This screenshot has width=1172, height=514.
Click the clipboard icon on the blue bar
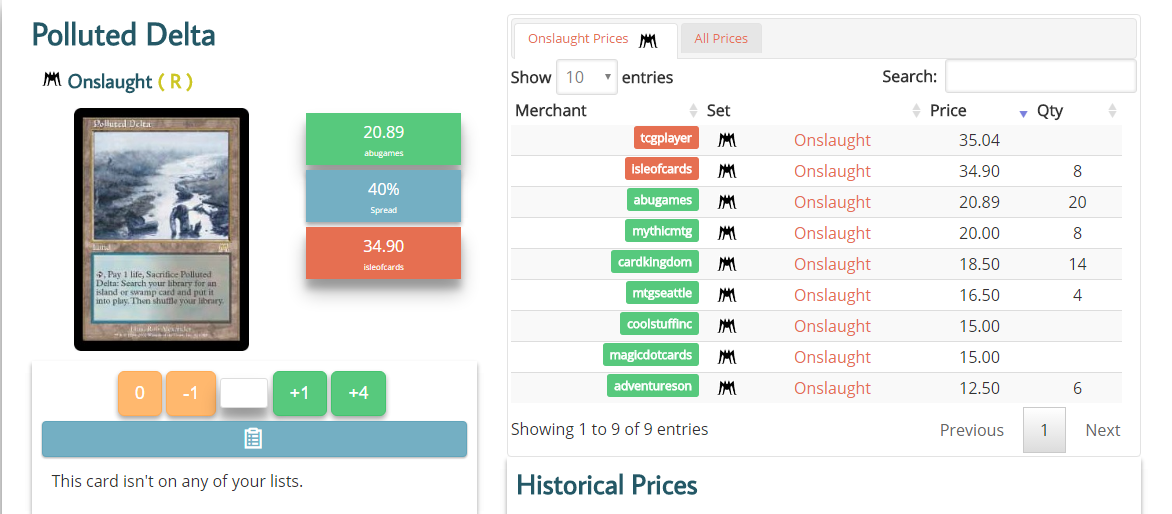point(254,439)
